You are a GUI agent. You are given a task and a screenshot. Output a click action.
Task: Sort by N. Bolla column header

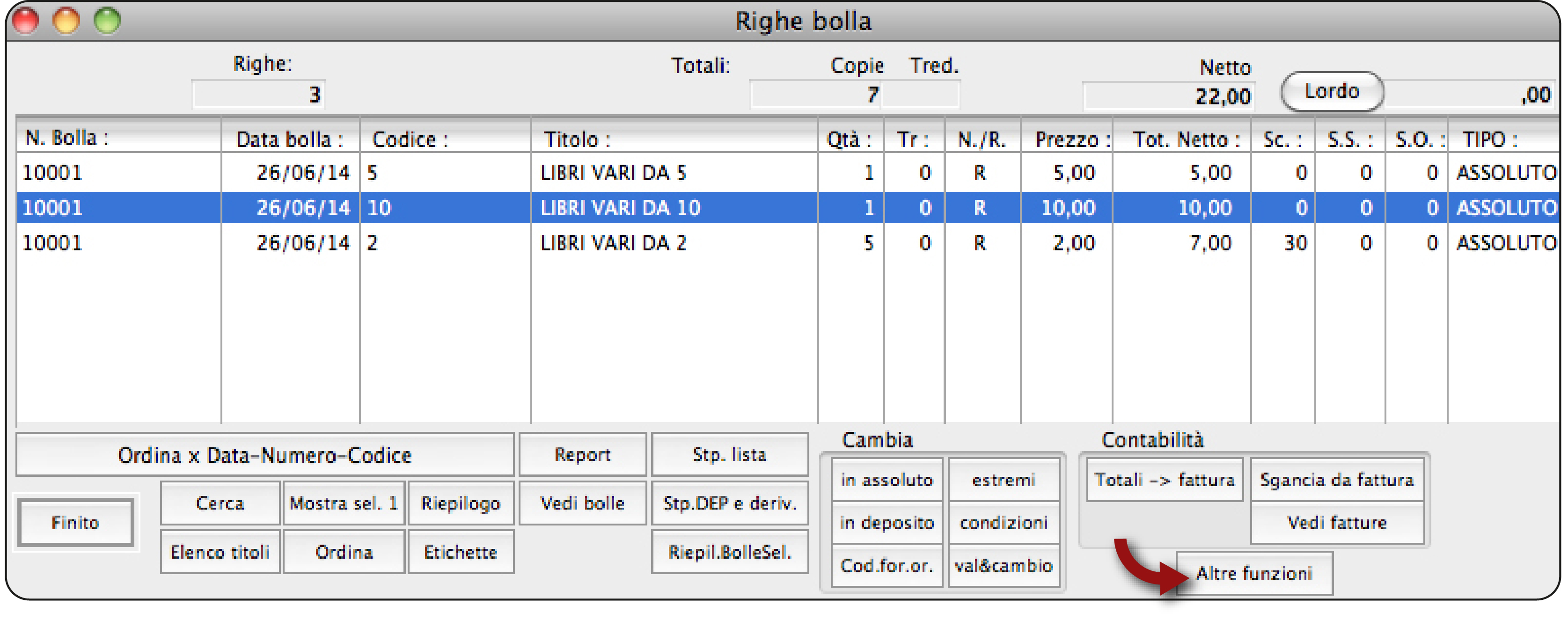(x=118, y=138)
